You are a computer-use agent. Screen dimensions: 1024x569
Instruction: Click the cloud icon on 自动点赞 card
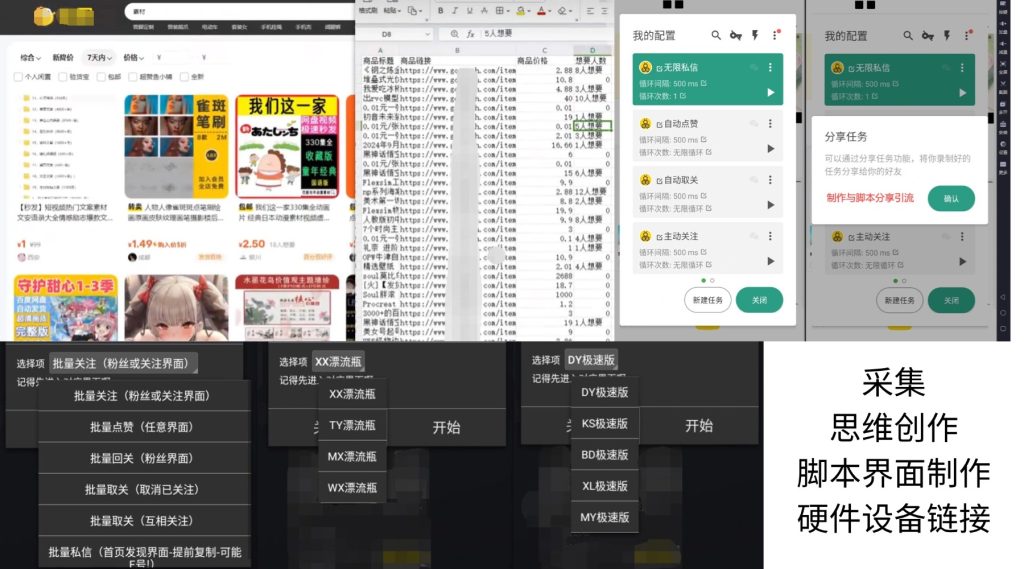point(754,123)
